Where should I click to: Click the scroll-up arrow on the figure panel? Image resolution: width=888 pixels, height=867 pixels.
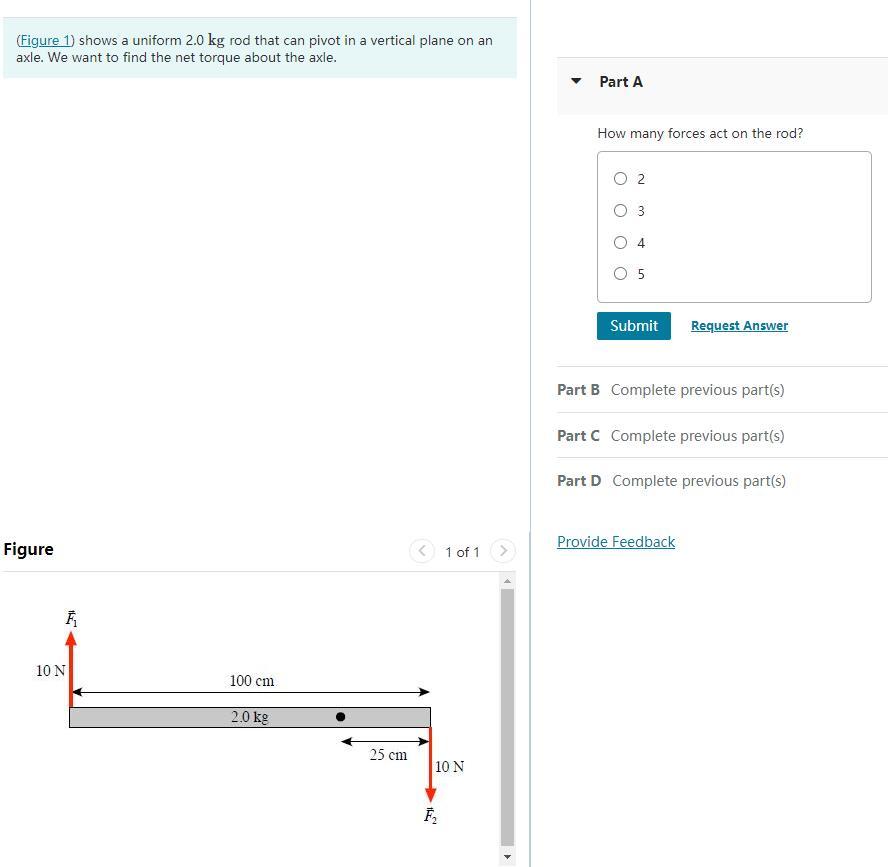coord(508,579)
